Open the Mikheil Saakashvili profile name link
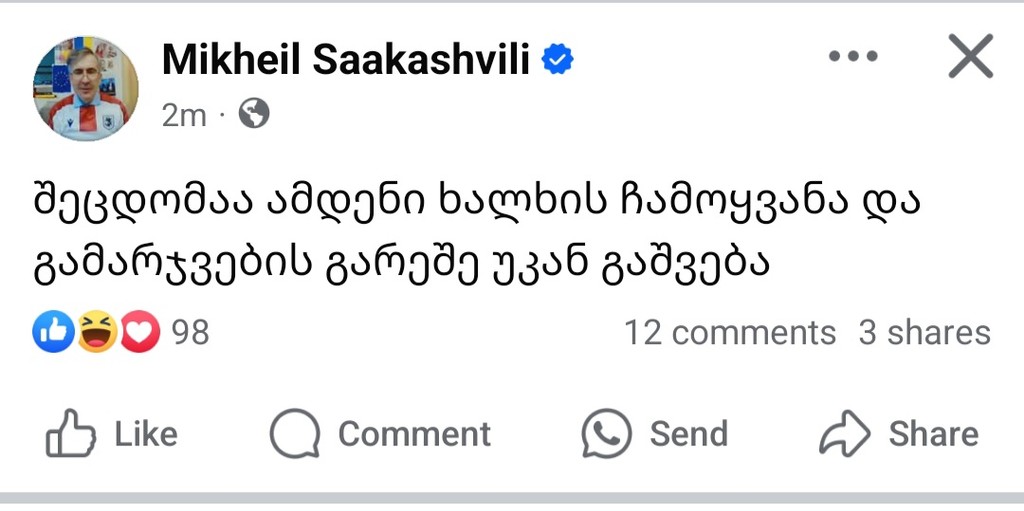Screen dimensions: 1024x511 (x=345, y=61)
